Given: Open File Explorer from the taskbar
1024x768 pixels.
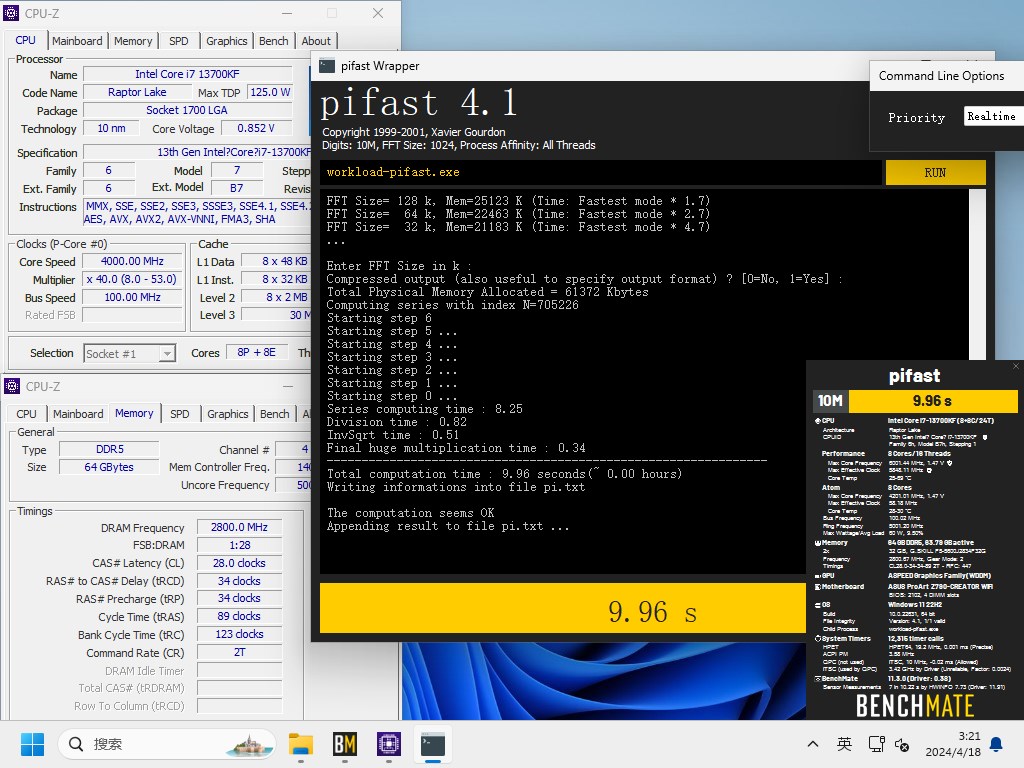Looking at the screenshot, I should coord(301,744).
